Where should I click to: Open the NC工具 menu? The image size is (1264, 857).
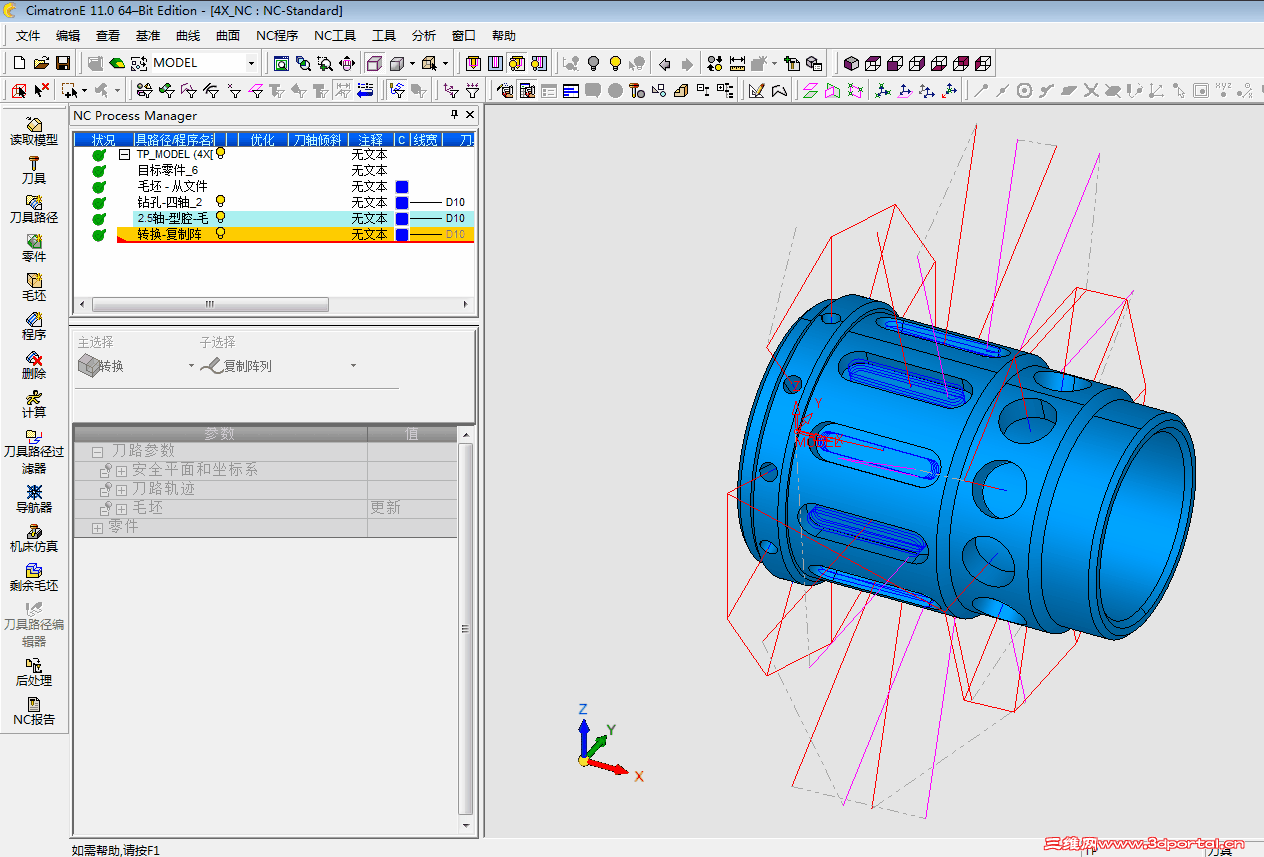click(335, 36)
